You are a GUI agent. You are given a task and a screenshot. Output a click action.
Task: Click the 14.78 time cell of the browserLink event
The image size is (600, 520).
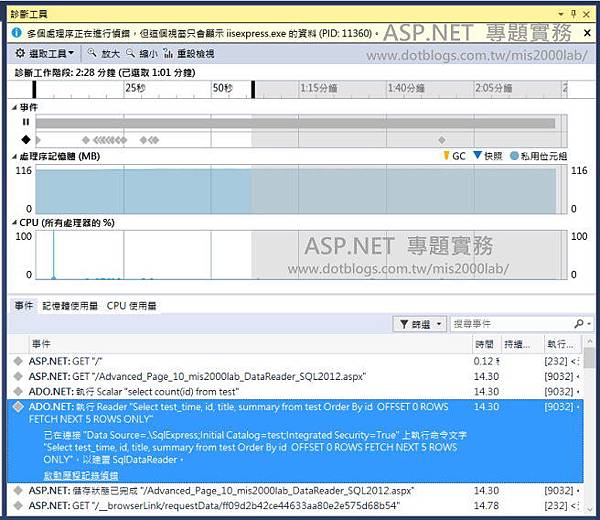486,506
